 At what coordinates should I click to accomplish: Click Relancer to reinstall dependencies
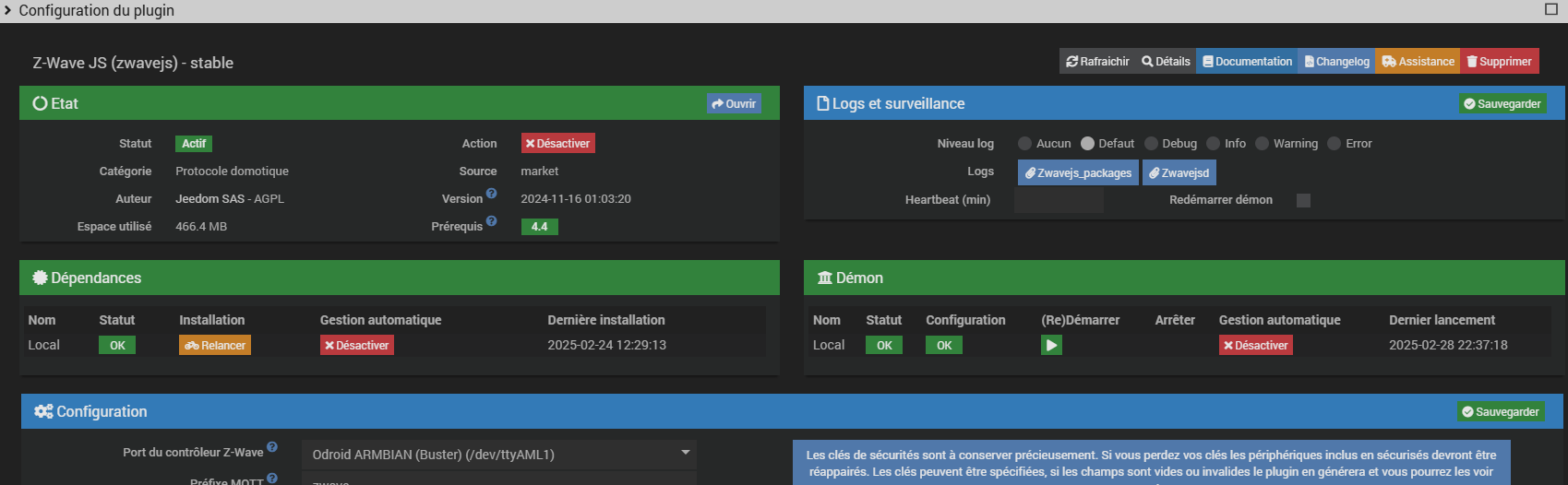click(215, 346)
